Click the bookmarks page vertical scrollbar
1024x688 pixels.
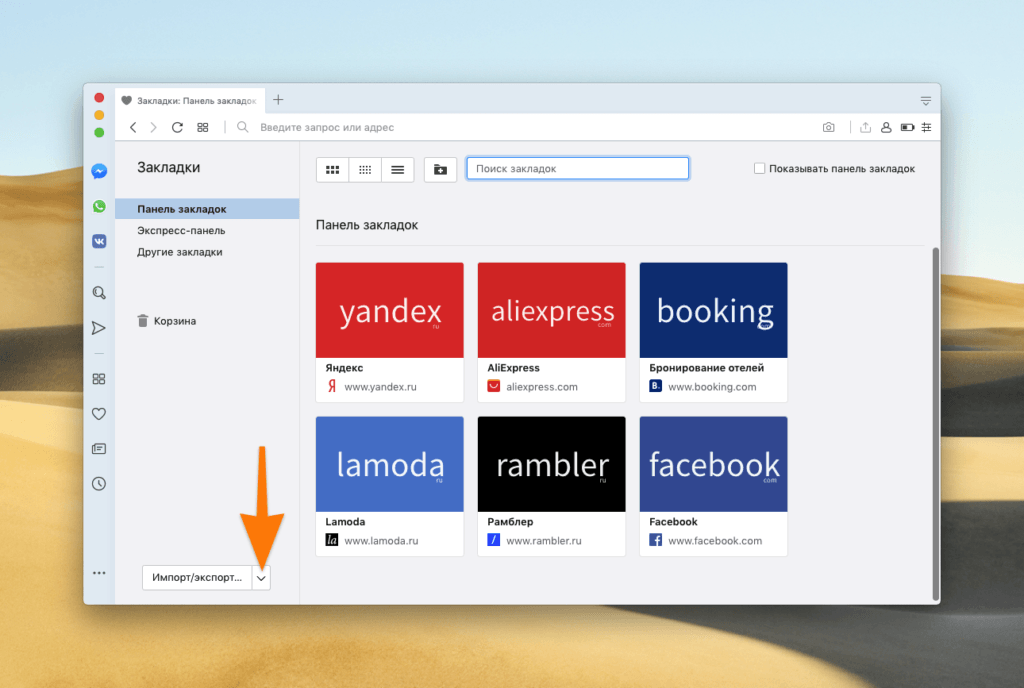936,424
